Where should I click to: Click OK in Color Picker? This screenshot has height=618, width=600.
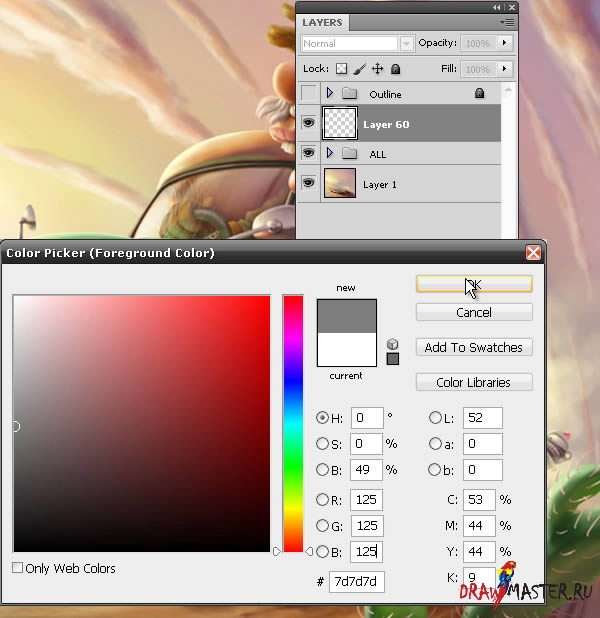[x=474, y=284]
